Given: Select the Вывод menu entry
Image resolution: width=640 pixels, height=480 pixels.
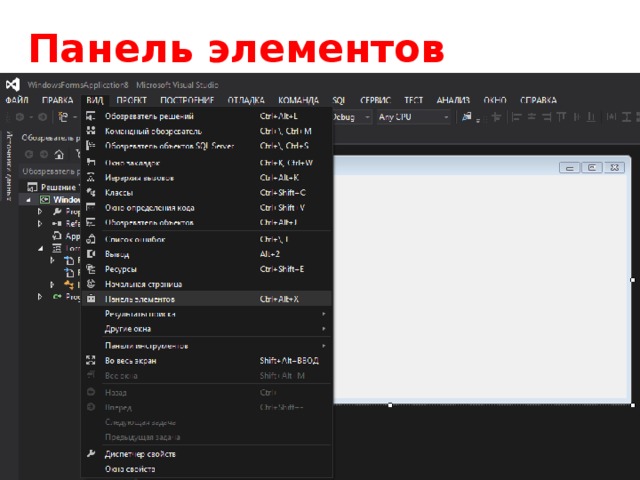Looking at the screenshot, I should 207,254.
